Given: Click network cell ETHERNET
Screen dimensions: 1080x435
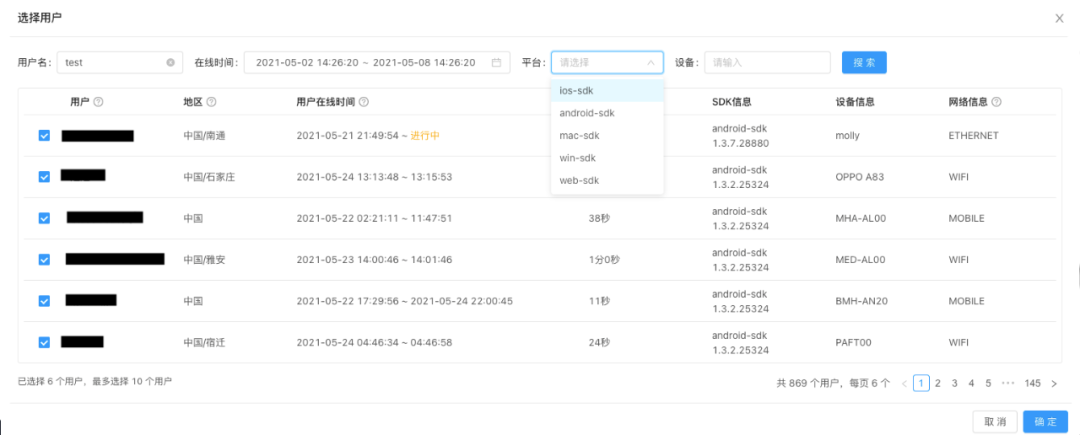Looking at the screenshot, I should tap(973, 136).
